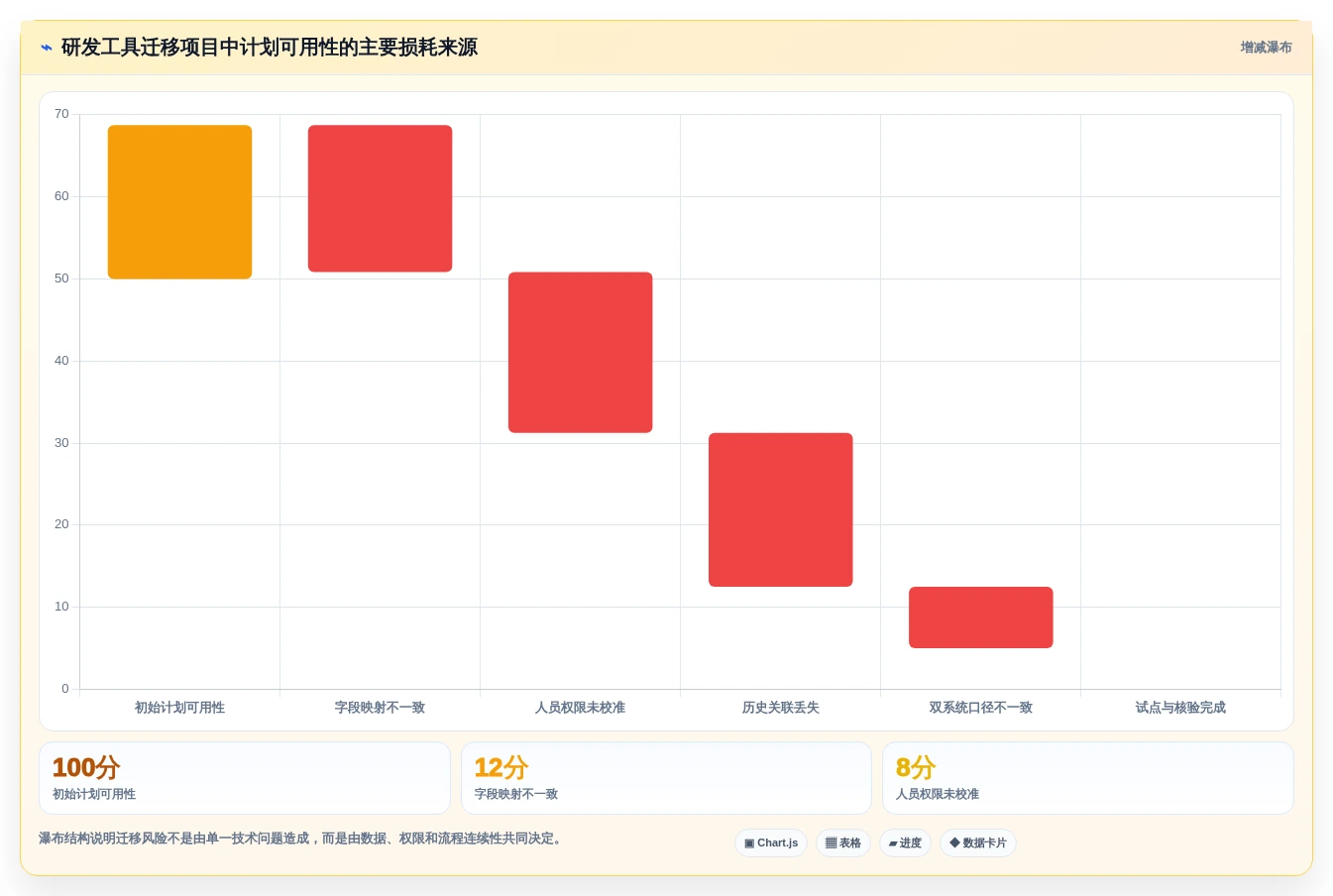Click the 8分 data card
Screen dimensions: 1333x896
1088,778
